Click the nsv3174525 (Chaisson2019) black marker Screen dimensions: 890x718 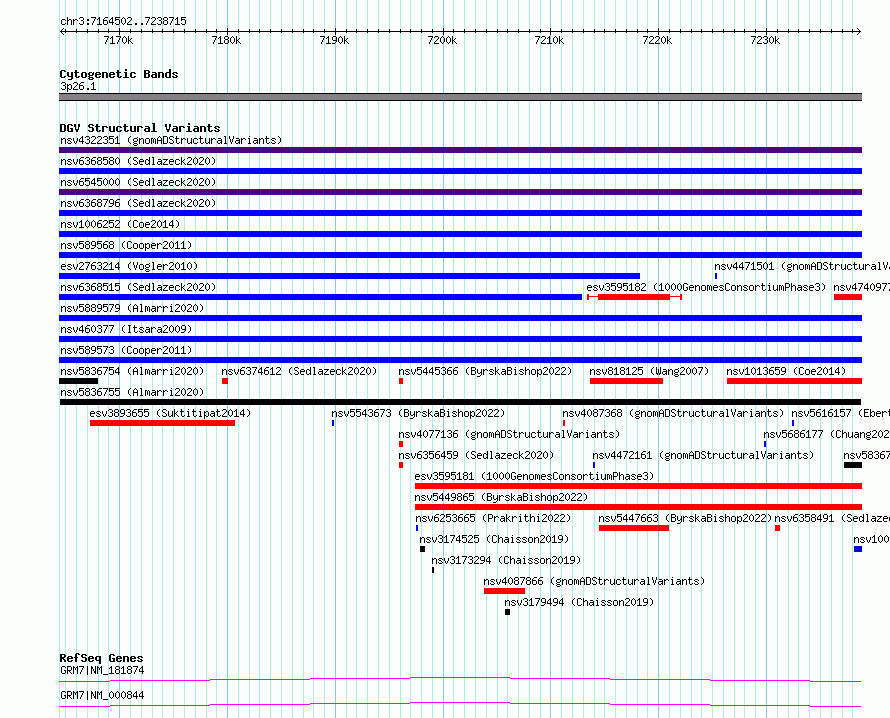pyautogui.click(x=422, y=549)
